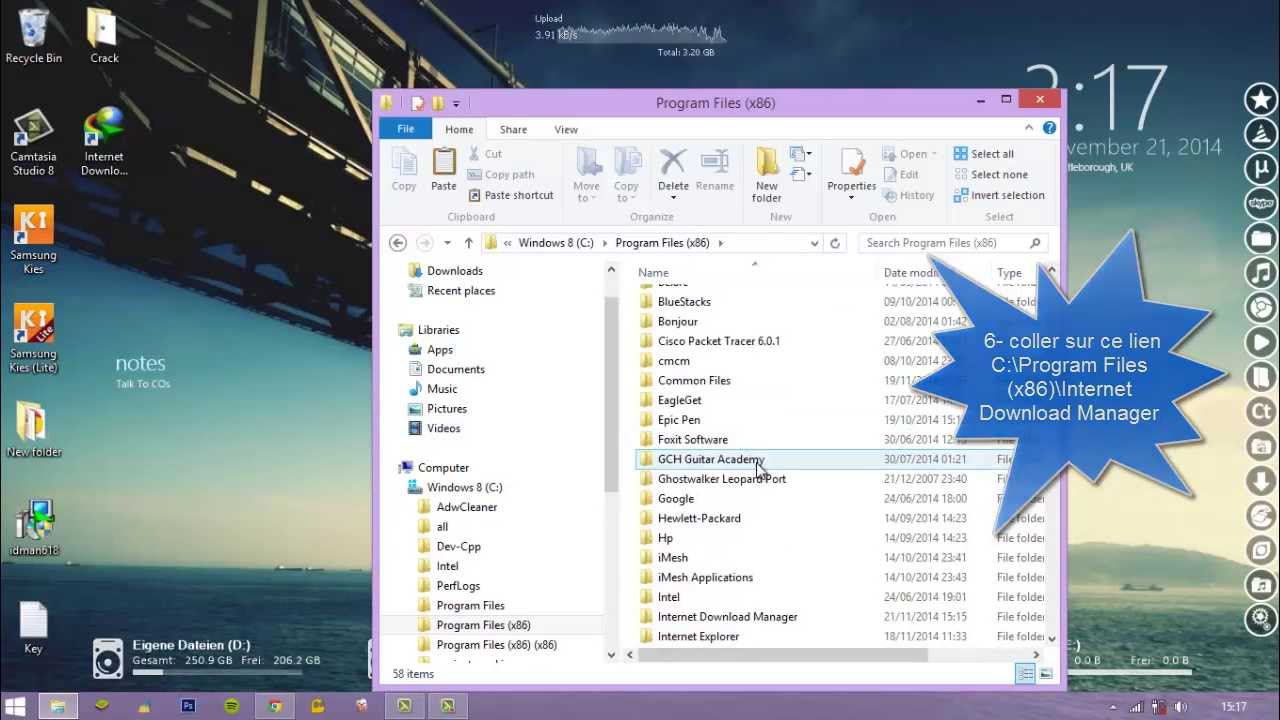This screenshot has width=1280, height=720.
Task: Click Paste shortcut in ribbon
Action: pos(511,195)
